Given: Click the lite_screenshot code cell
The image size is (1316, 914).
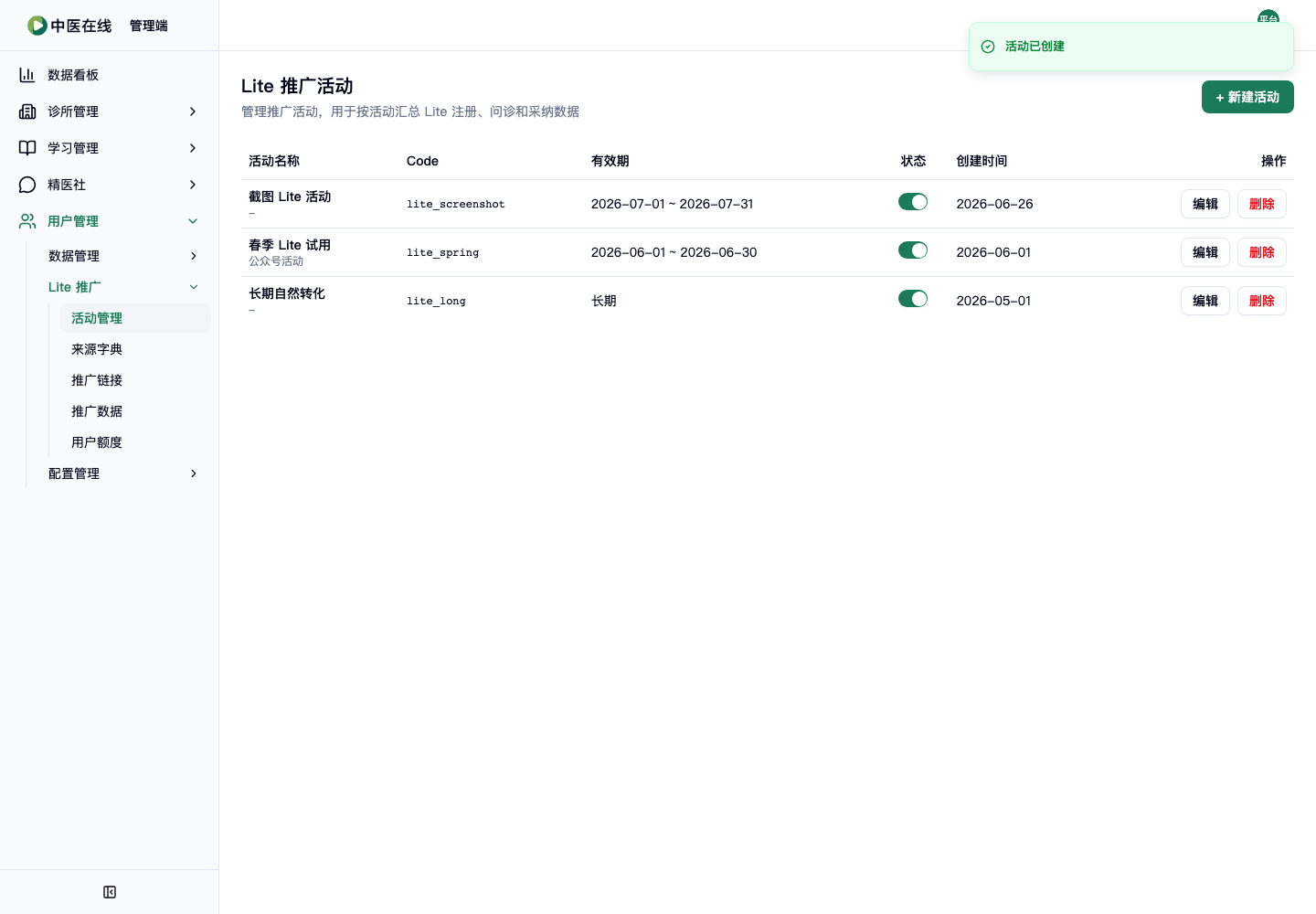Looking at the screenshot, I should [456, 204].
